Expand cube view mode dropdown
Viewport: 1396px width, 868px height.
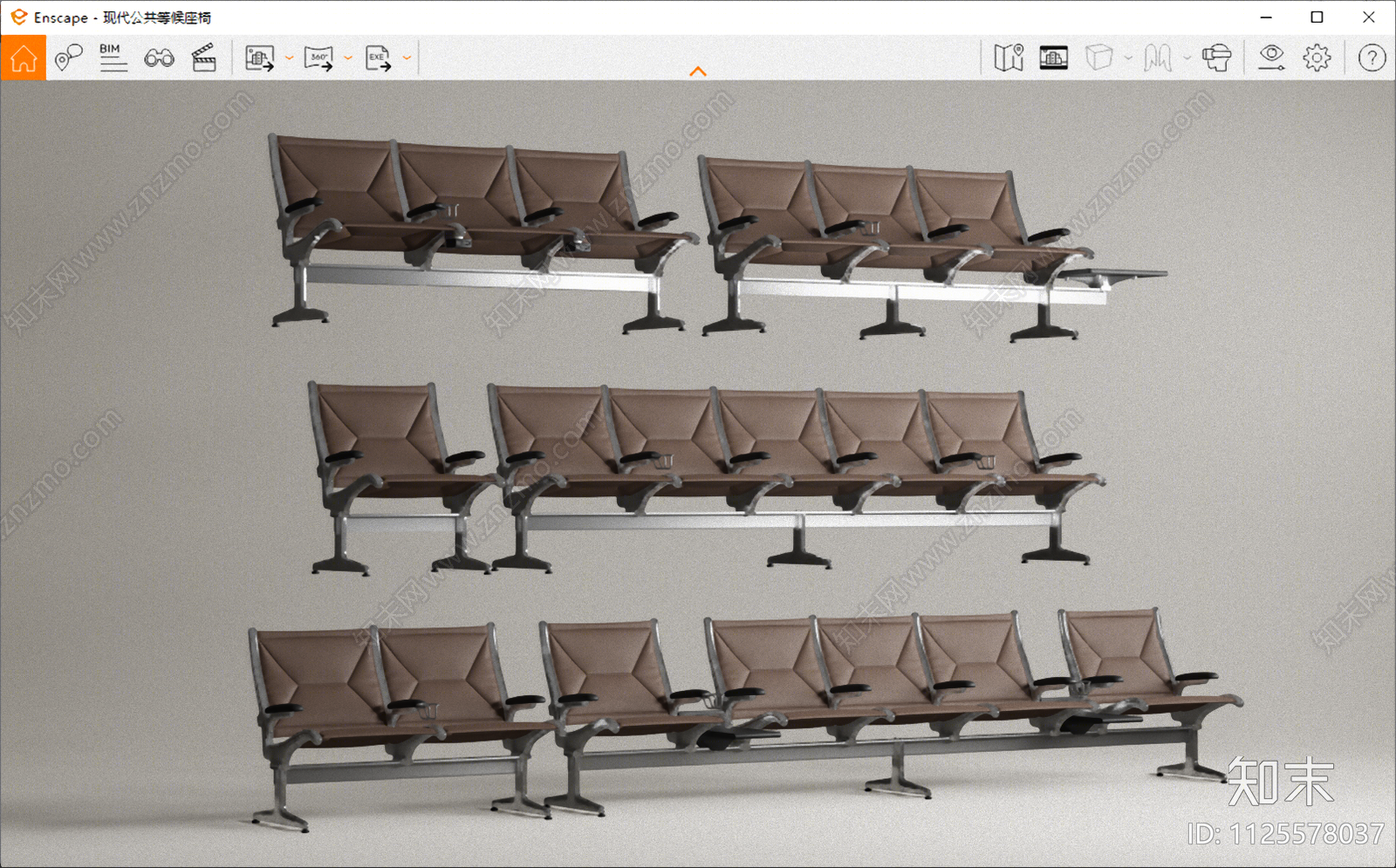pyautogui.click(x=1128, y=58)
